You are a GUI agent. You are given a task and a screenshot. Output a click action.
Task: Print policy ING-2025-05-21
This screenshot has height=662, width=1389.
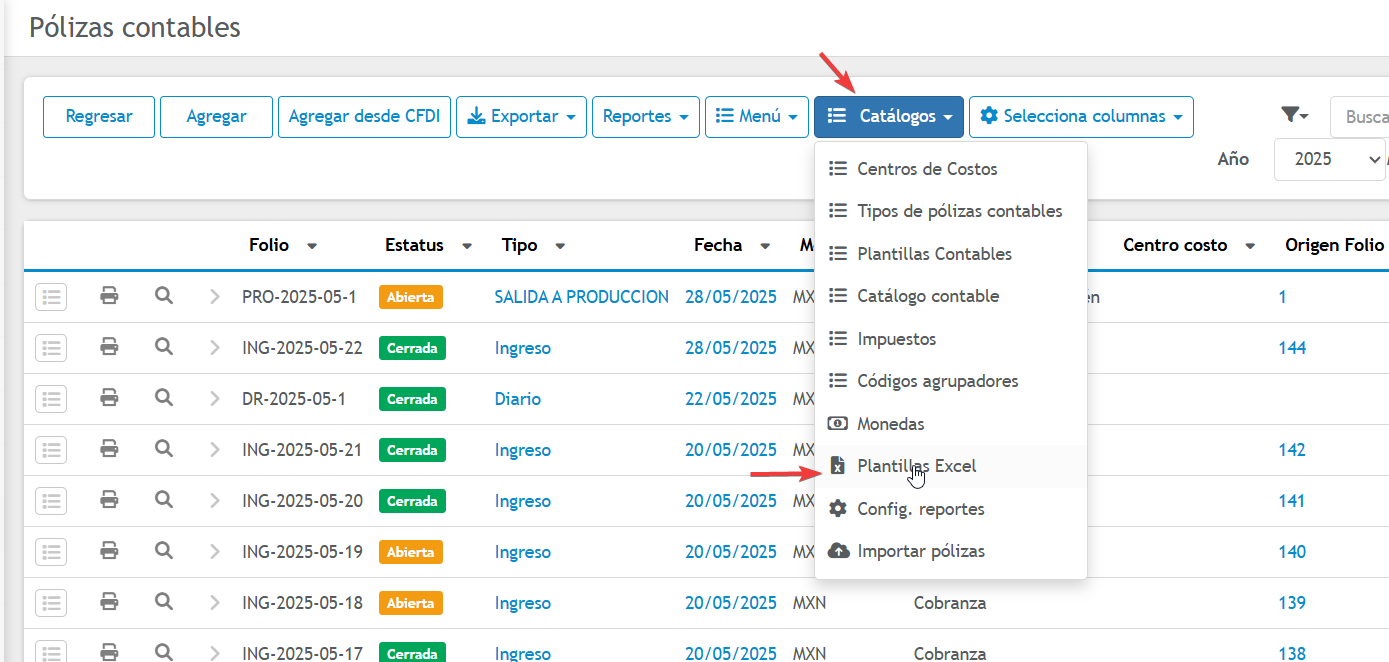point(109,449)
